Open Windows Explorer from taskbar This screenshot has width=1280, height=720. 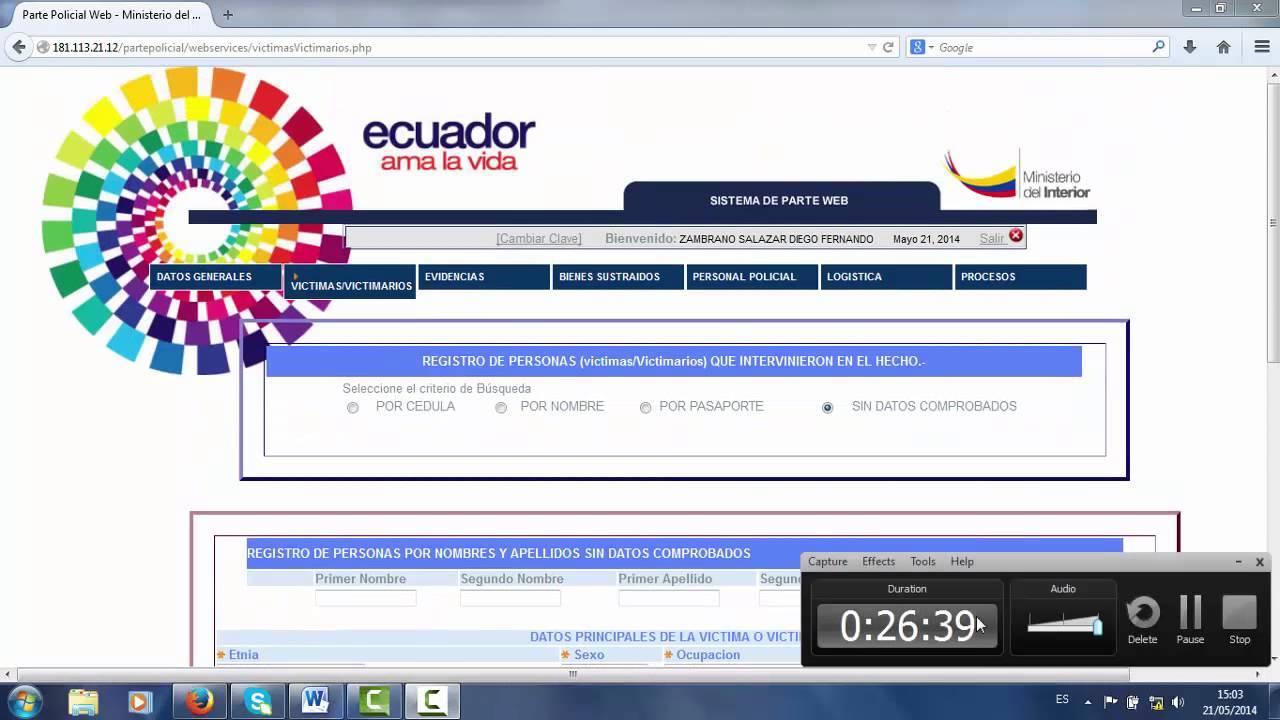[84, 702]
